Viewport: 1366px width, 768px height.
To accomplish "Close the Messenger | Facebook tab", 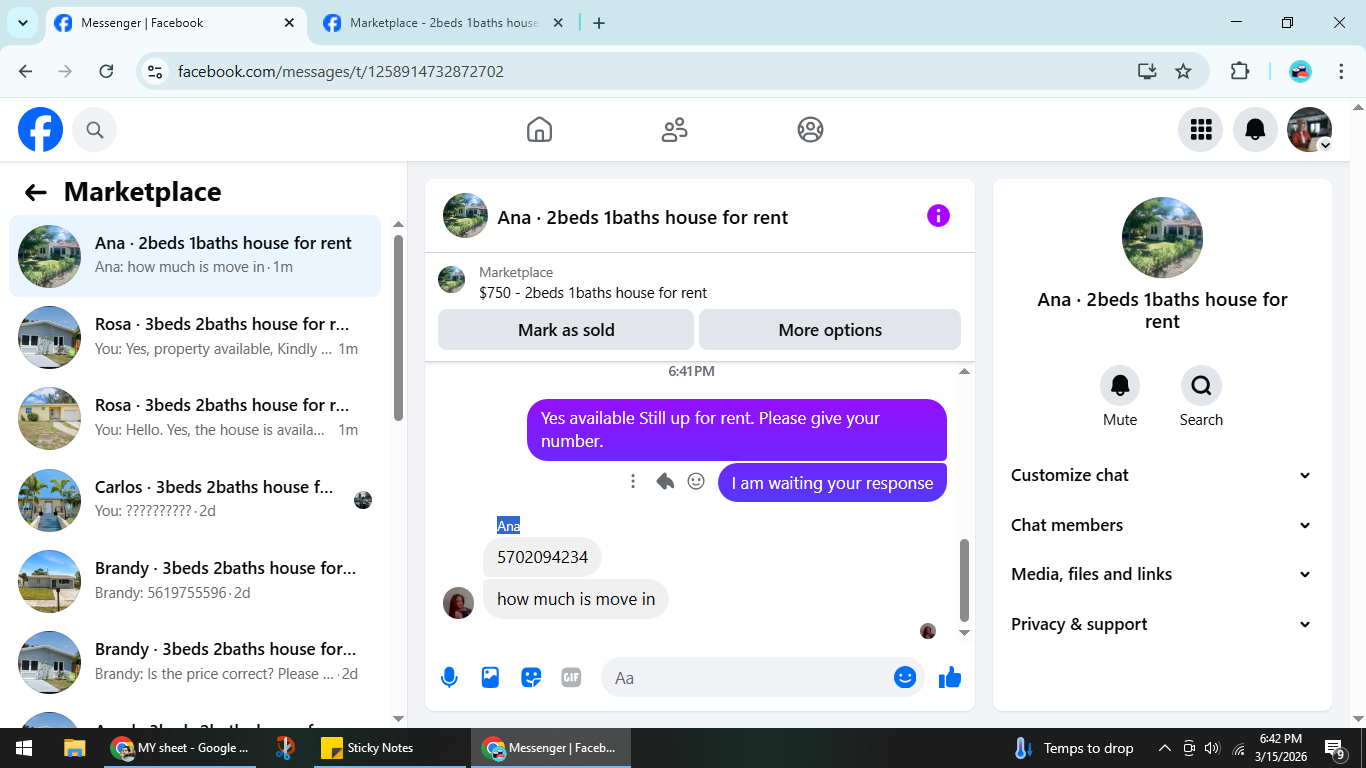I will pyautogui.click(x=290, y=23).
